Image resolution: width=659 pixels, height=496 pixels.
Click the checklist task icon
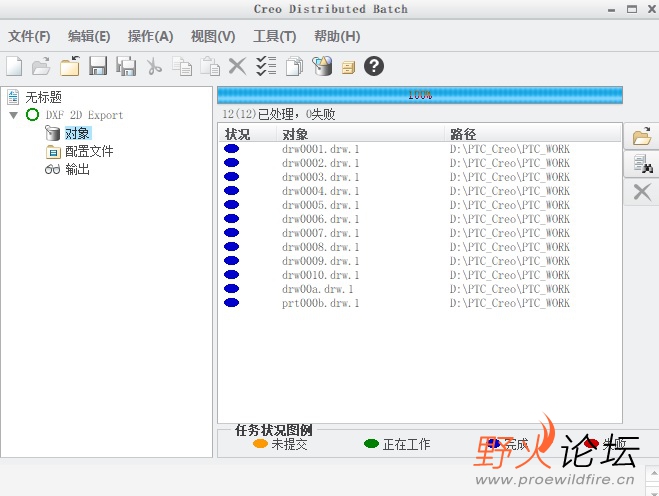(x=266, y=66)
